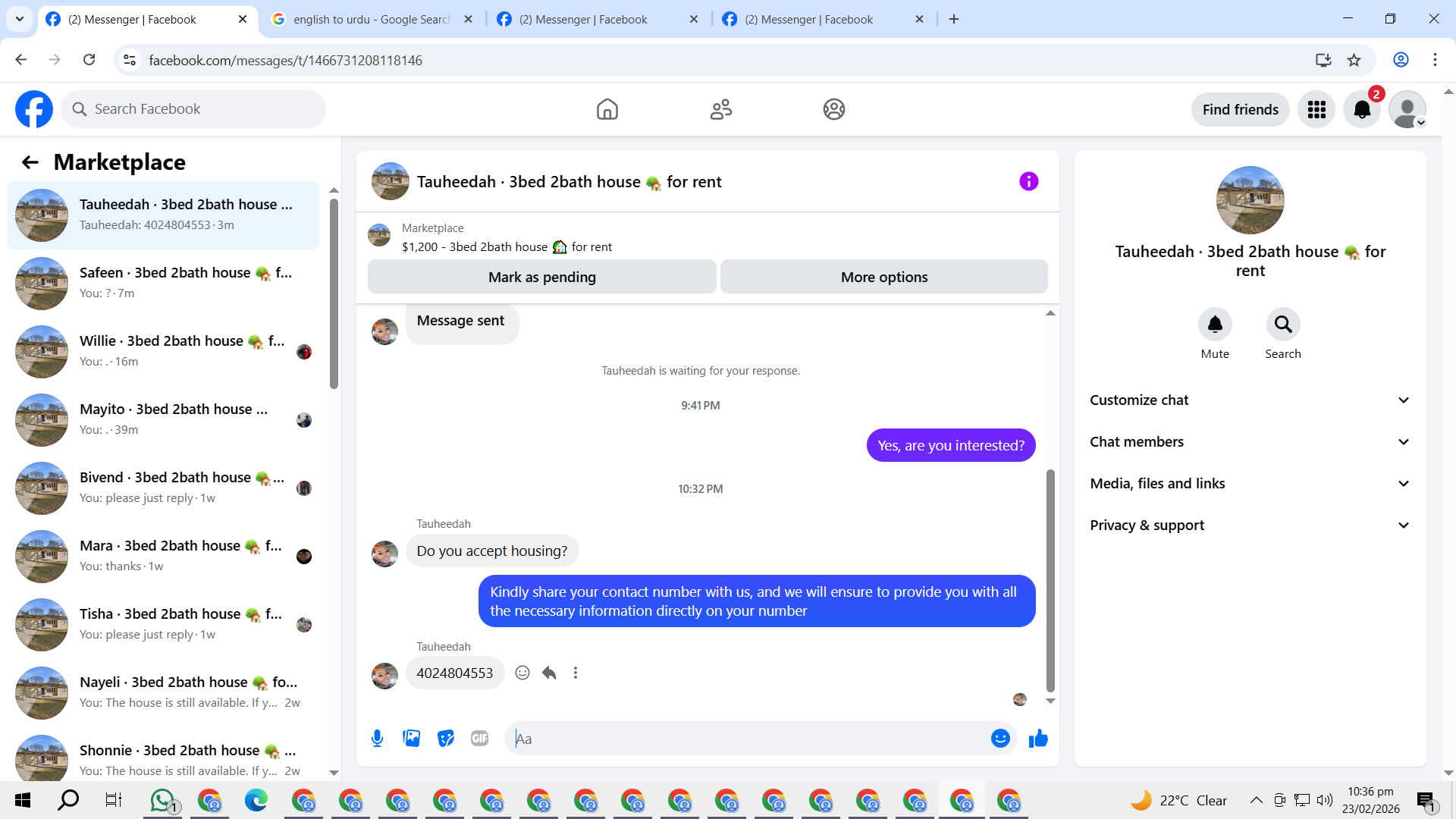Mute this conversation

coord(1215,325)
